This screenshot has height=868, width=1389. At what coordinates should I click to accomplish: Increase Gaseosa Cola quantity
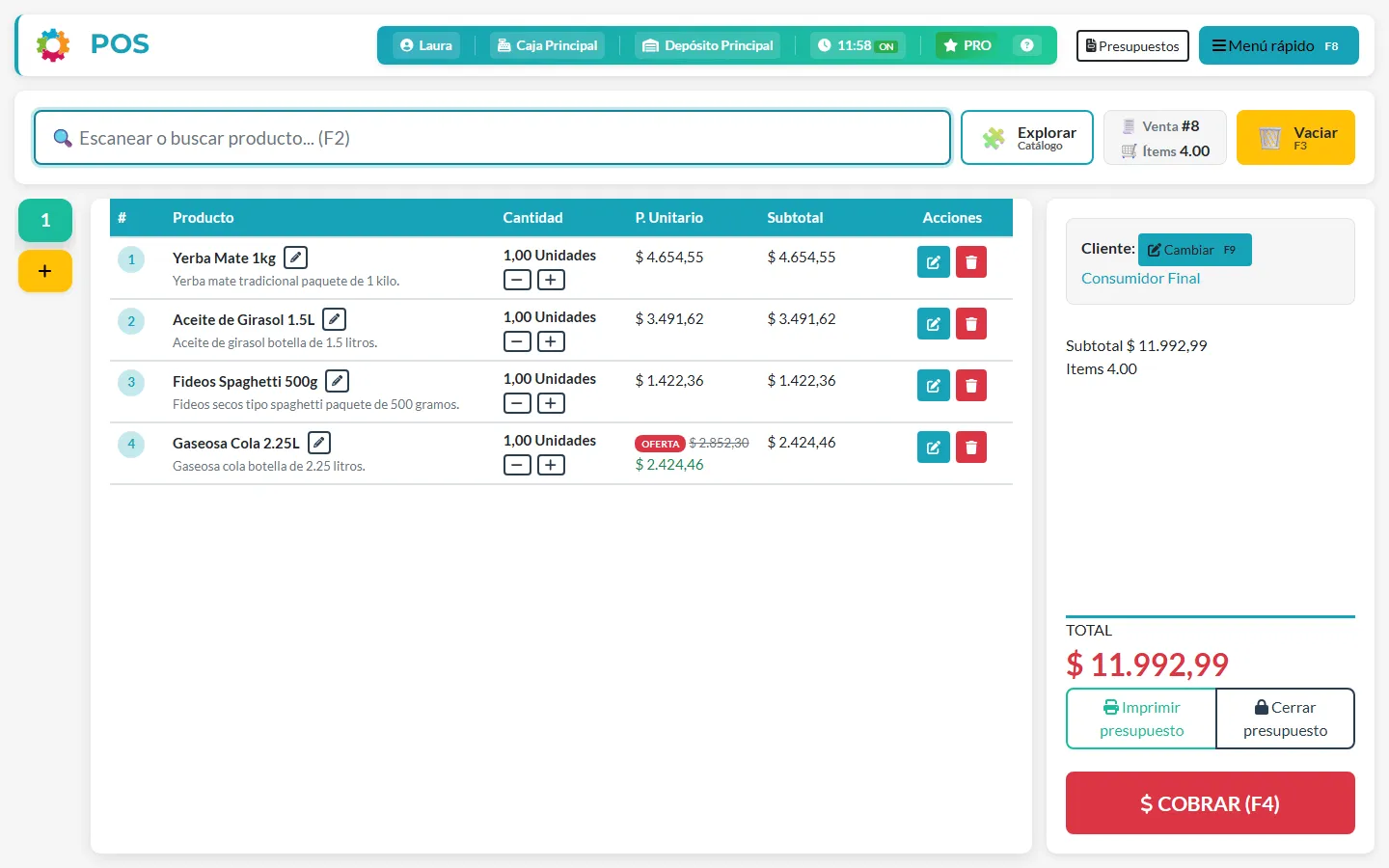pos(551,465)
